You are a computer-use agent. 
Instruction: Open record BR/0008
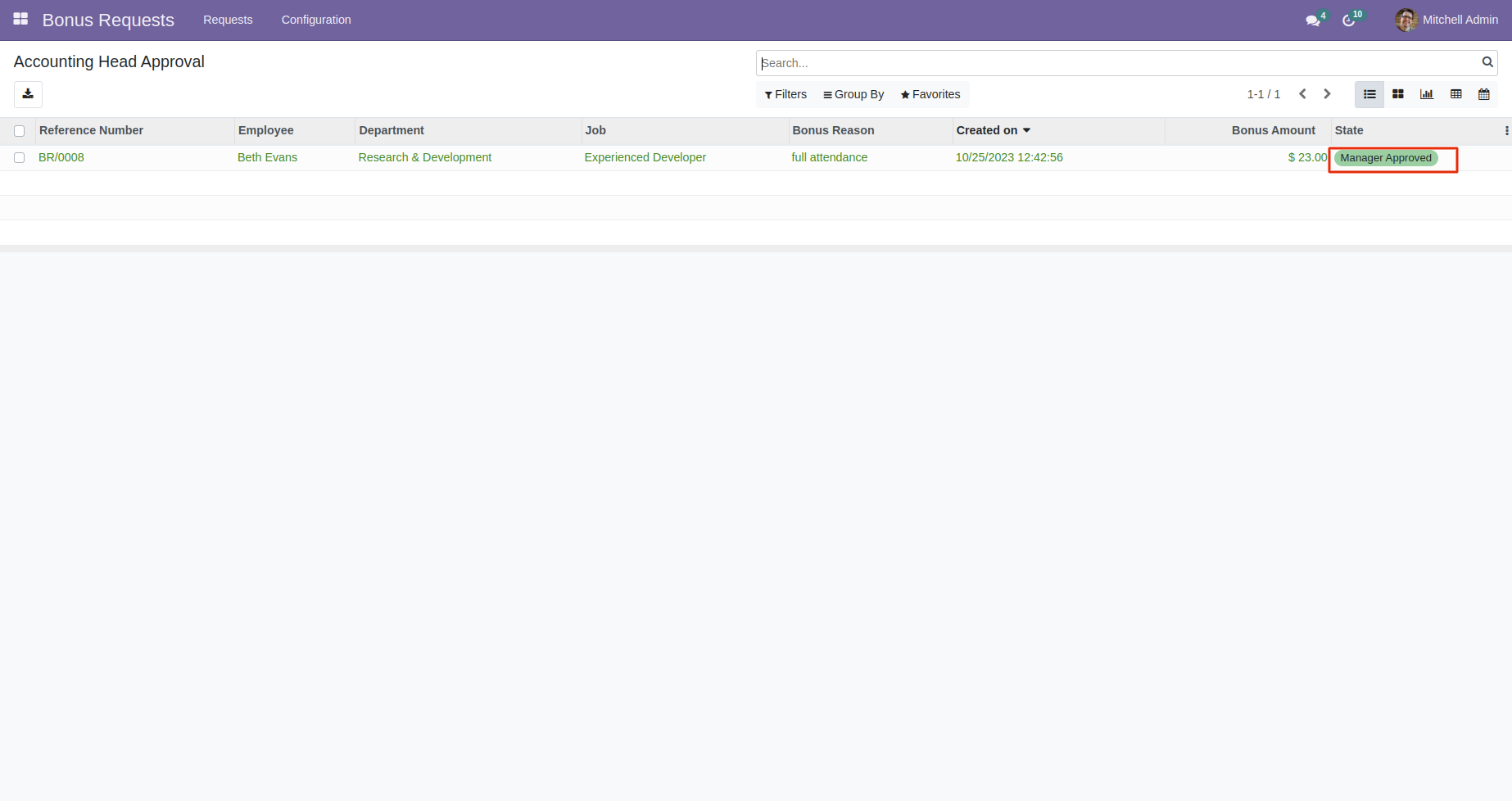[61, 157]
